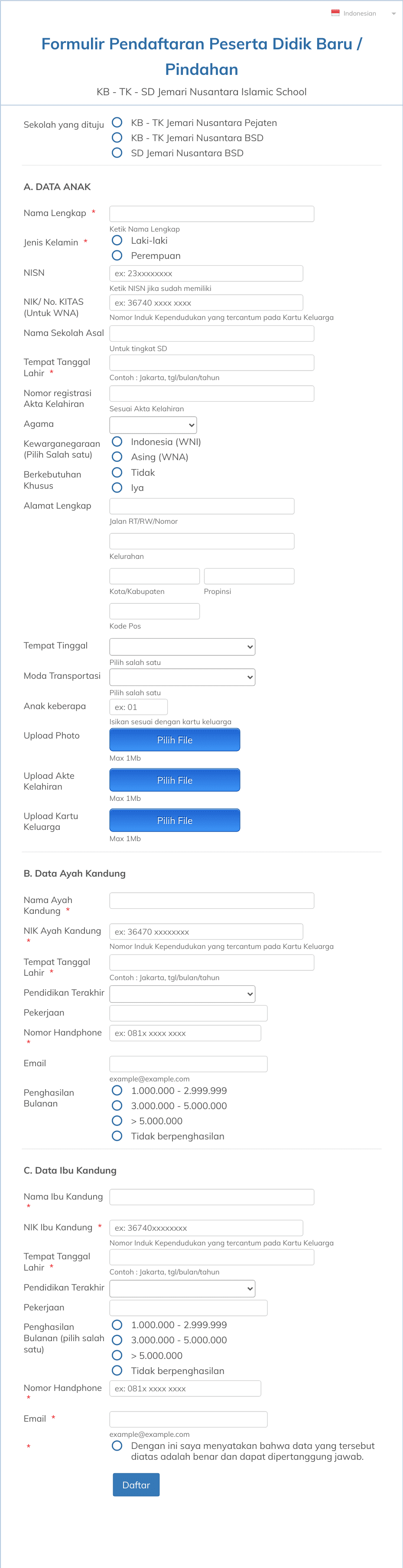Open the Indonesian language dropdown arrow
Image resolution: width=403 pixels, height=1568 pixels.
pos(393,13)
